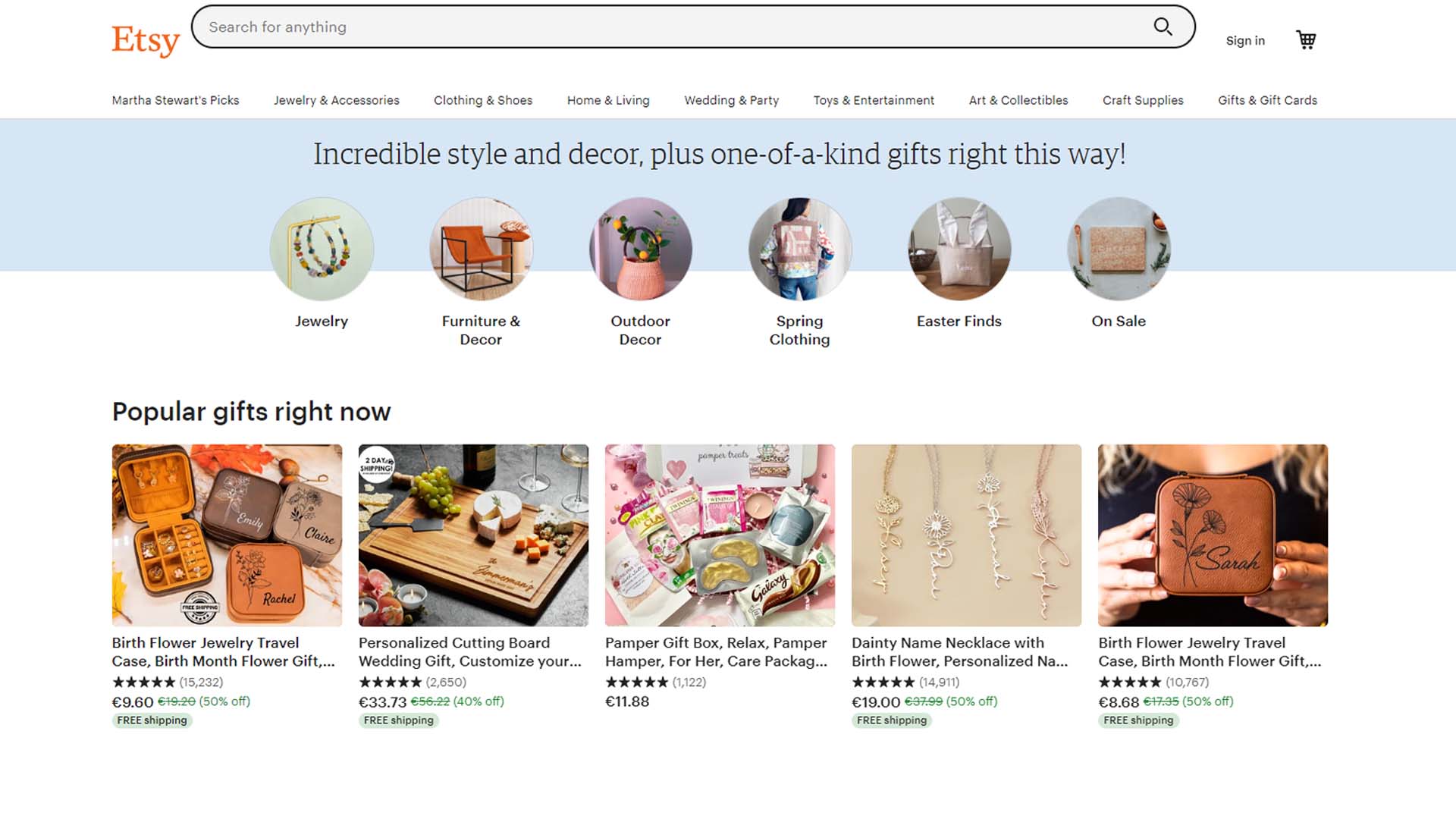Open the Personalized Cutting Board thumbnail
This screenshot has height=819, width=1456.
pyautogui.click(x=472, y=535)
